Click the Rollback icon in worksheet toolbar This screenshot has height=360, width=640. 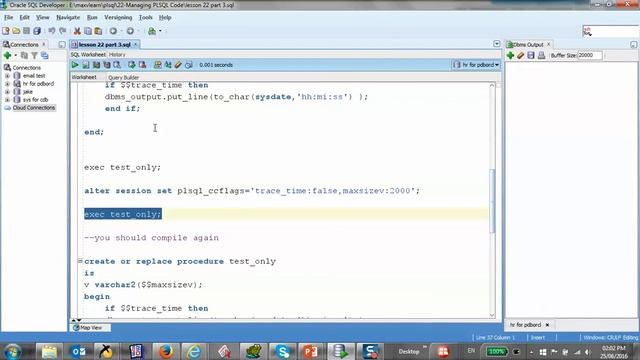(142, 65)
